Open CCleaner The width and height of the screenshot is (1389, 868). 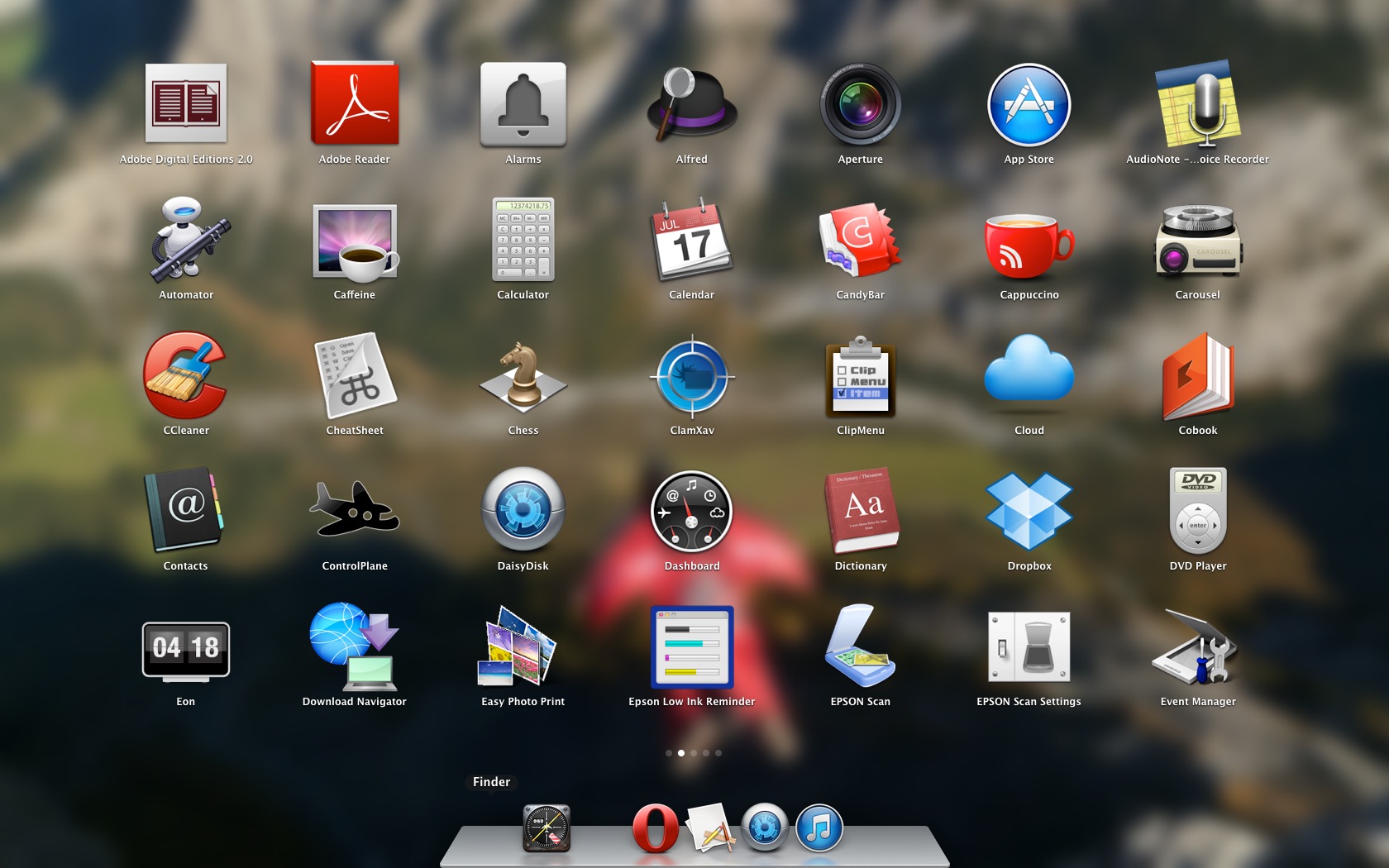click(186, 375)
